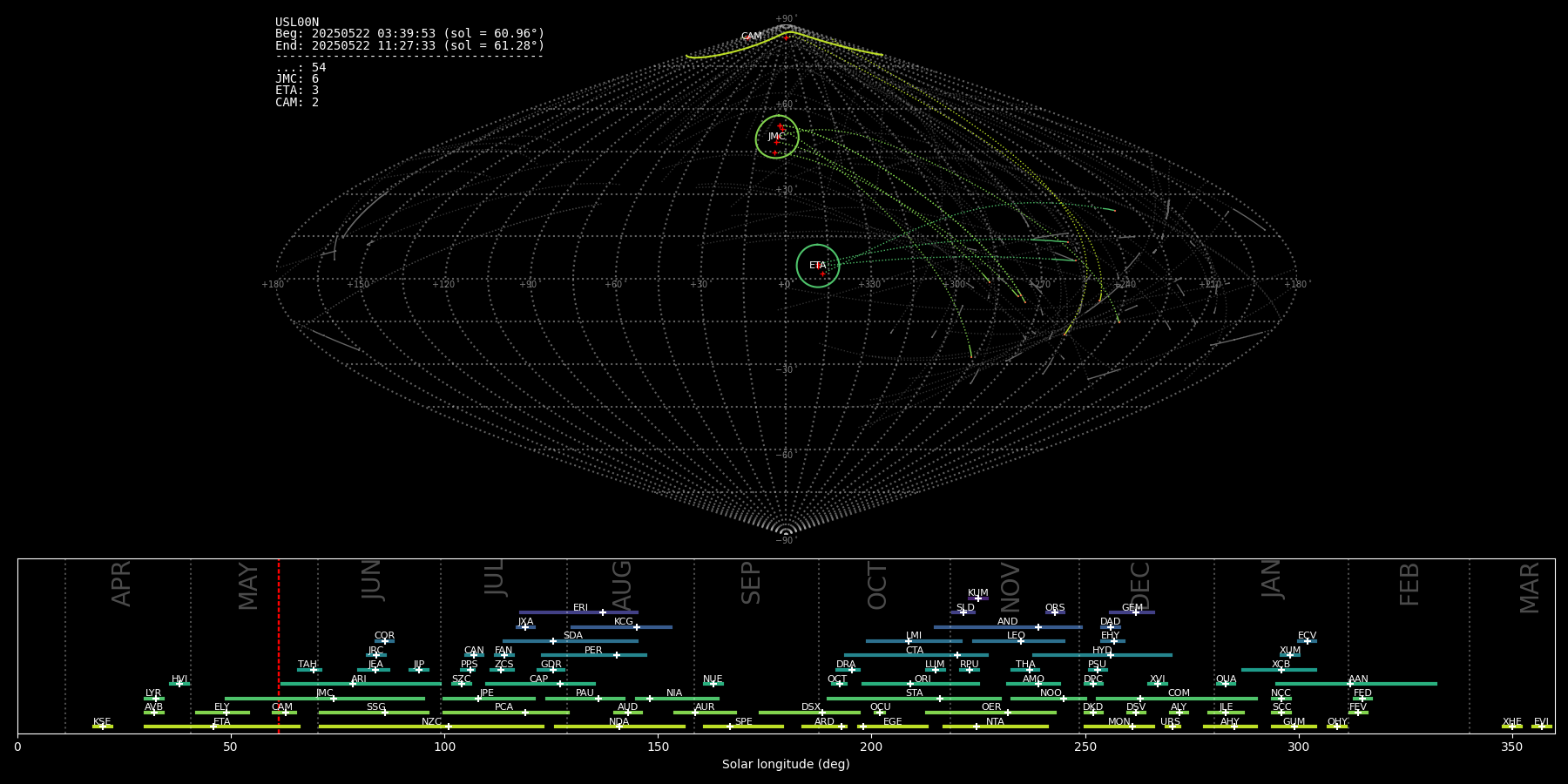1568x784 pixels.
Task: Click the XHE shower label in timeline
Action: coord(1511,722)
